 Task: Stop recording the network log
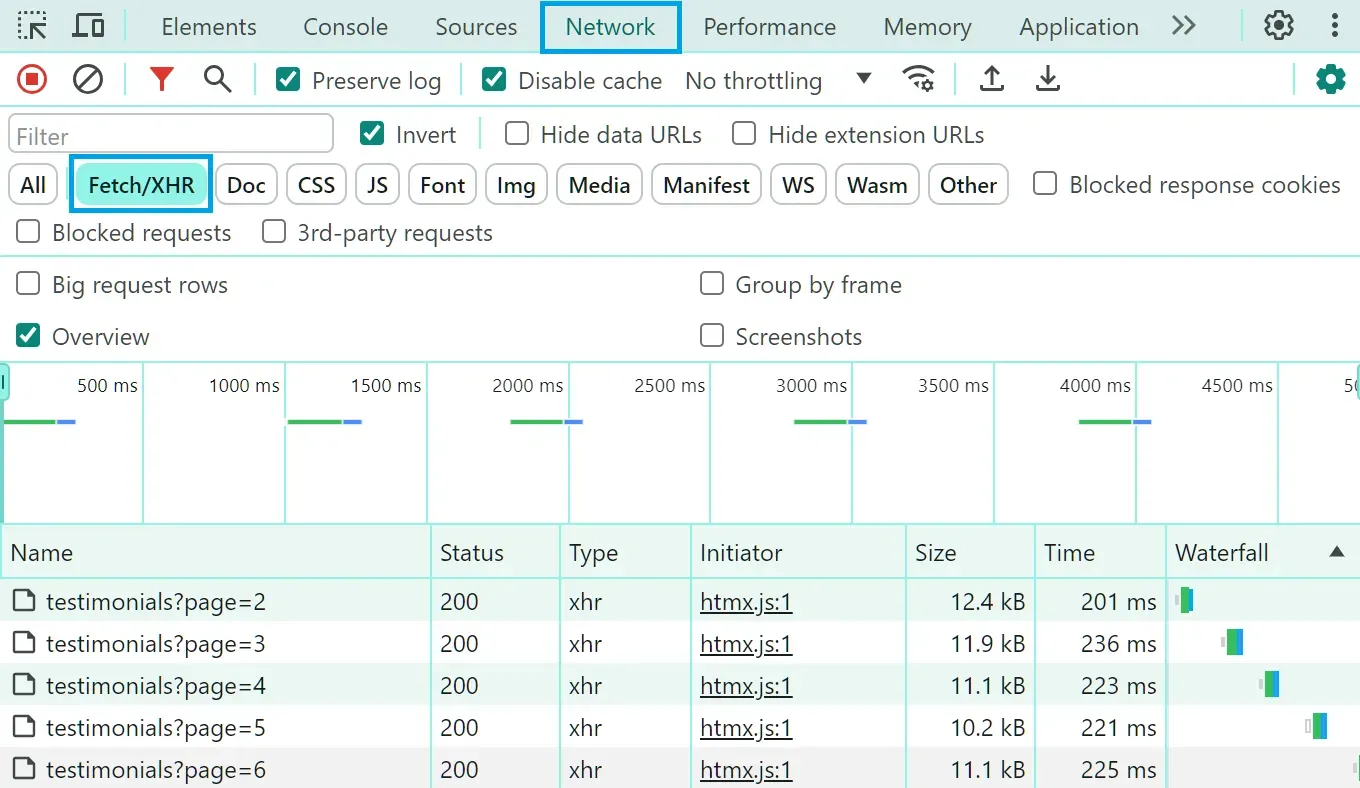pos(30,79)
